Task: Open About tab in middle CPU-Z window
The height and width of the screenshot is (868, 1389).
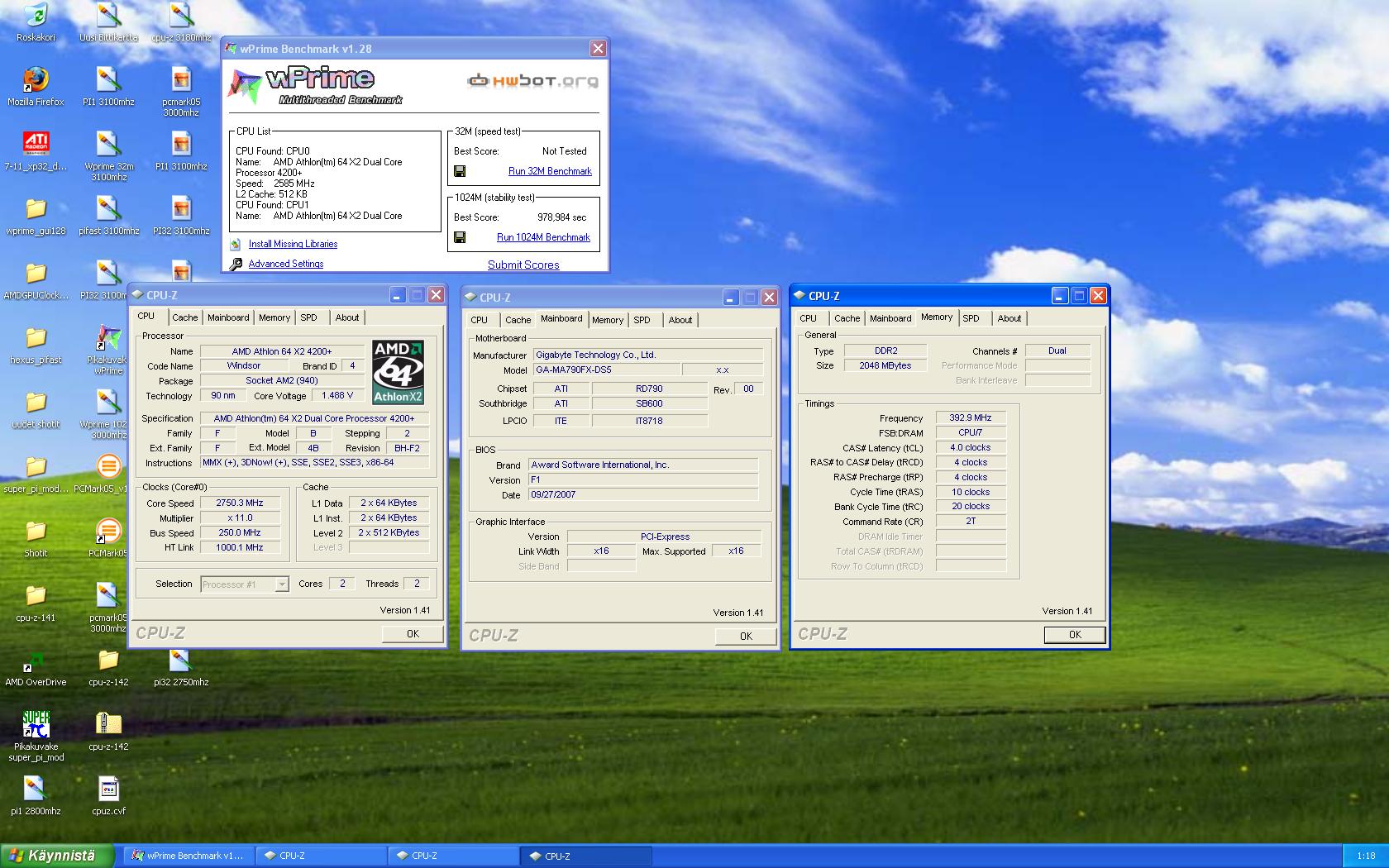Action: click(x=680, y=320)
